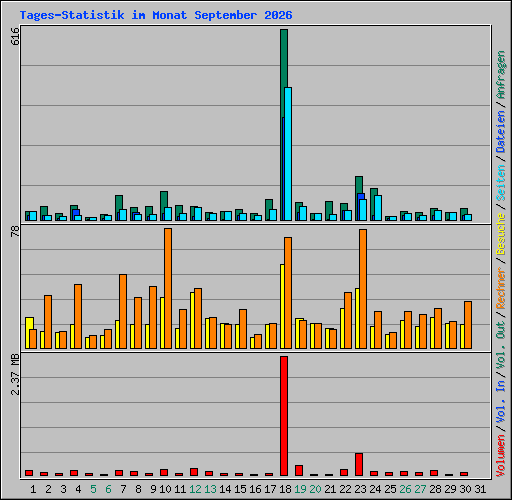Click day label '30' on x-axis
Viewport: 512px width, 500px height.
[x=465, y=489]
